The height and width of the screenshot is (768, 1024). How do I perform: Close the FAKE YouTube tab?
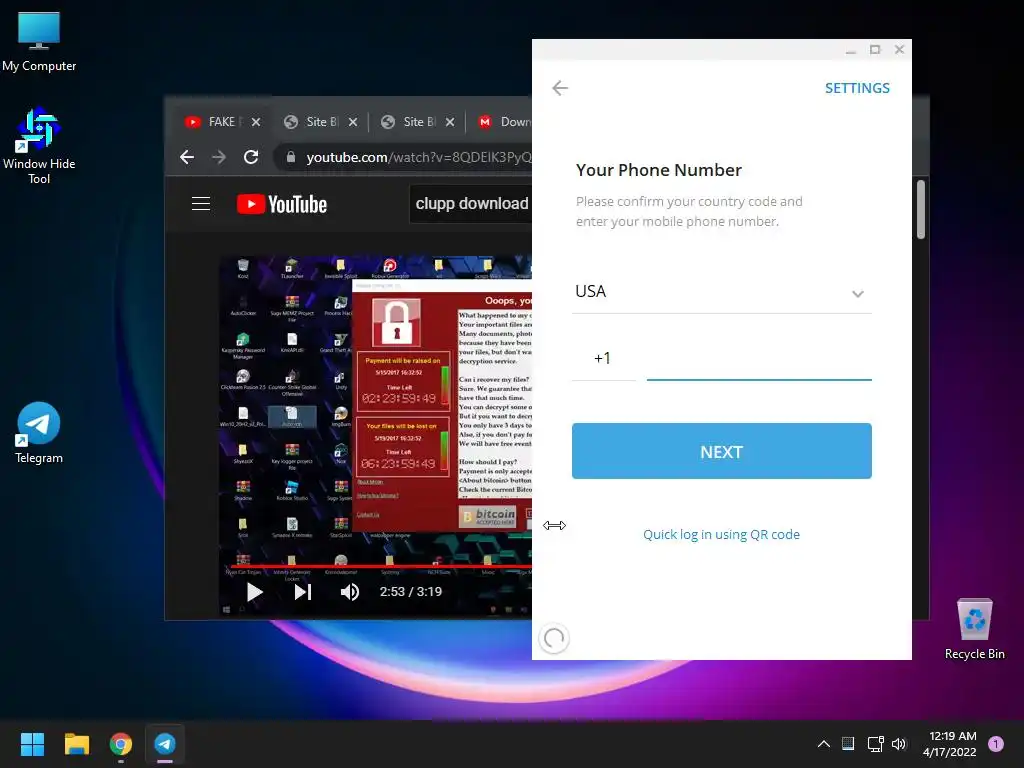(256, 122)
